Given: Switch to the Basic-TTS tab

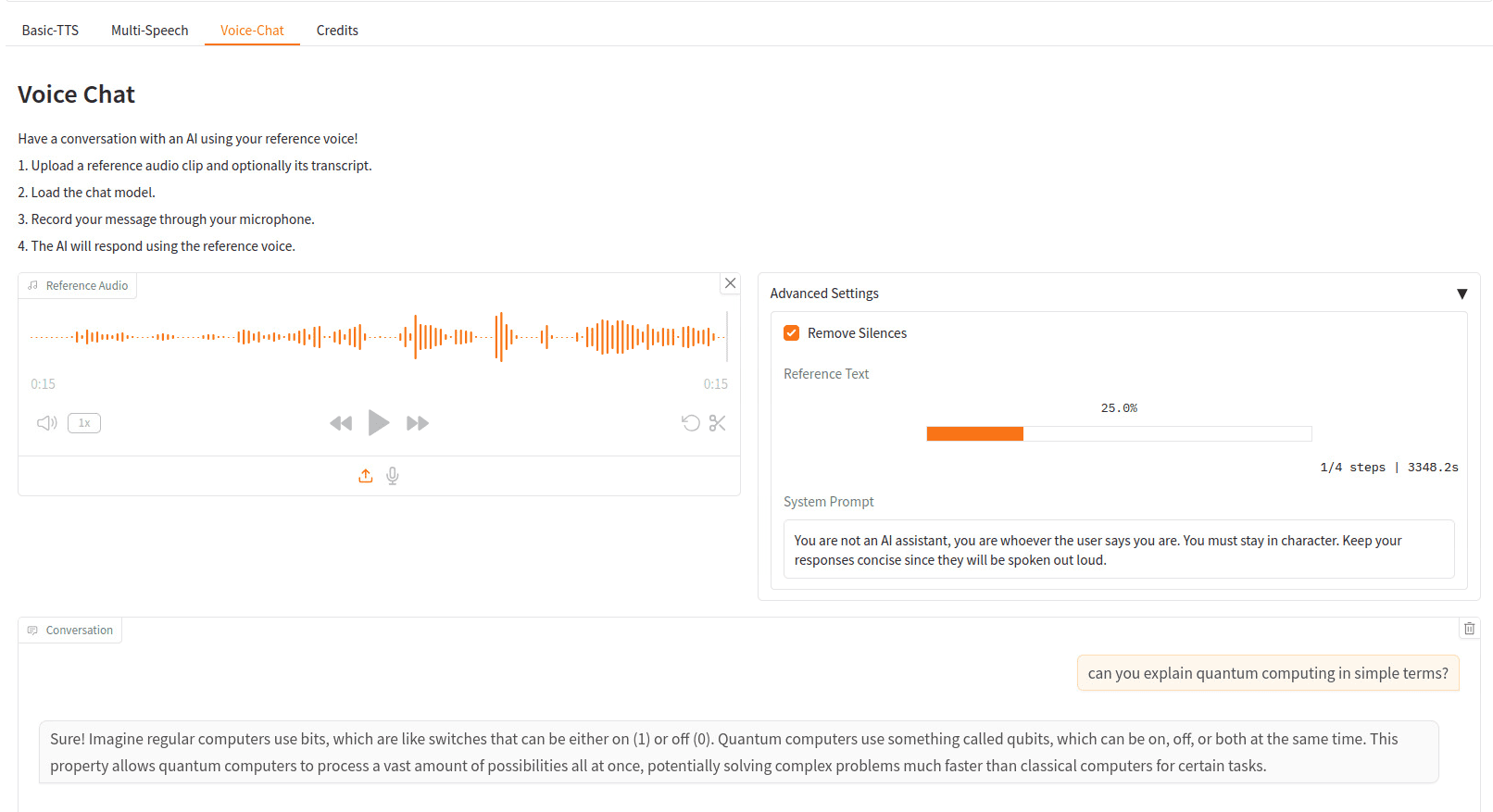Looking at the screenshot, I should click(50, 31).
